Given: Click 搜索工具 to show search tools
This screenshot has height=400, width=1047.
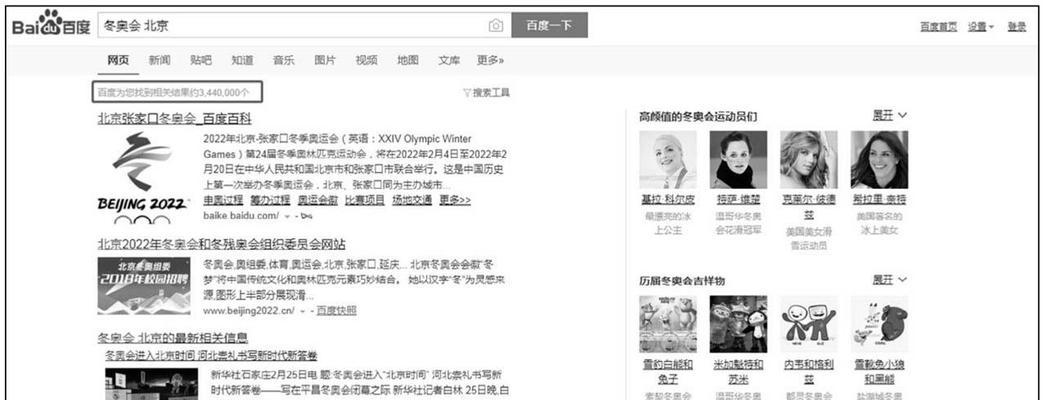Looking at the screenshot, I should pos(491,93).
